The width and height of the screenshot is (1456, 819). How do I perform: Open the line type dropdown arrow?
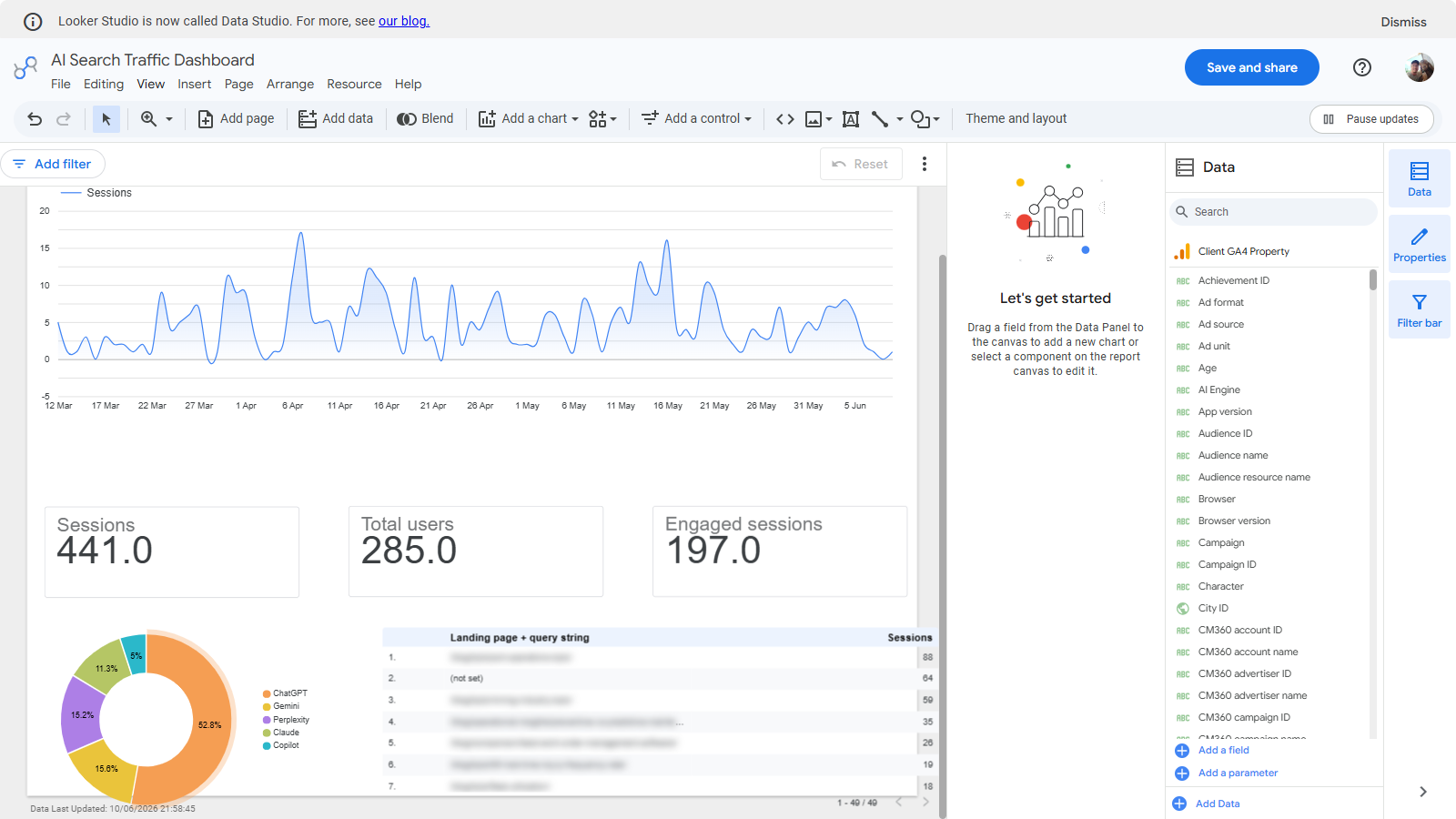(900, 119)
